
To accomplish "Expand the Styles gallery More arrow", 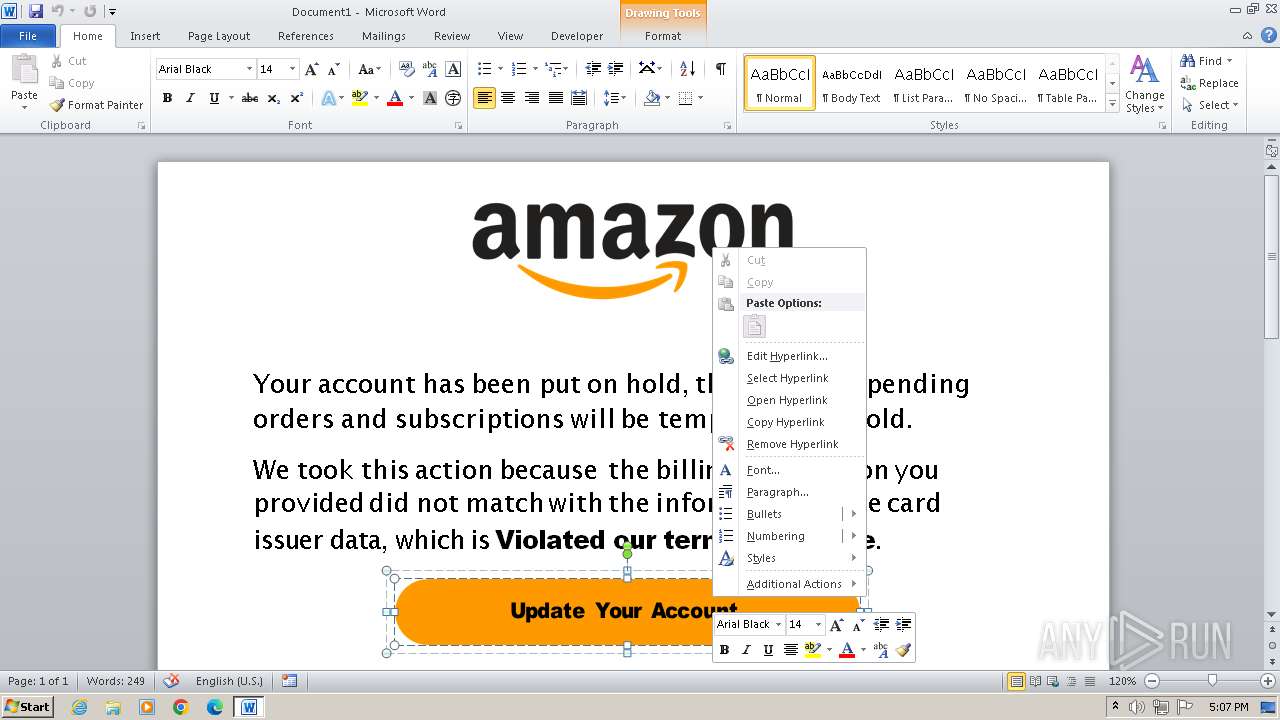I will coord(1112,102).
